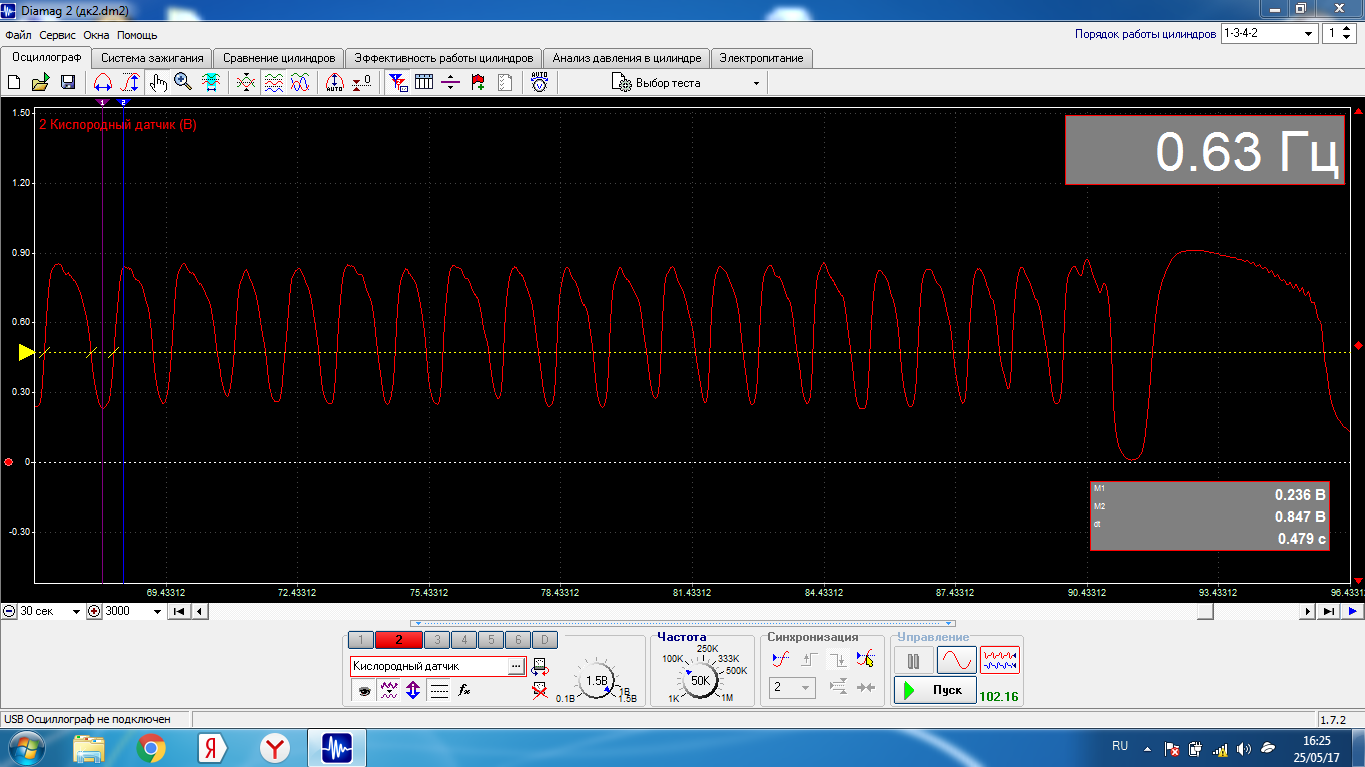Viewport: 1365px width, 767px height.
Task: Click the vertical compress waveform icon
Action: pos(246,83)
